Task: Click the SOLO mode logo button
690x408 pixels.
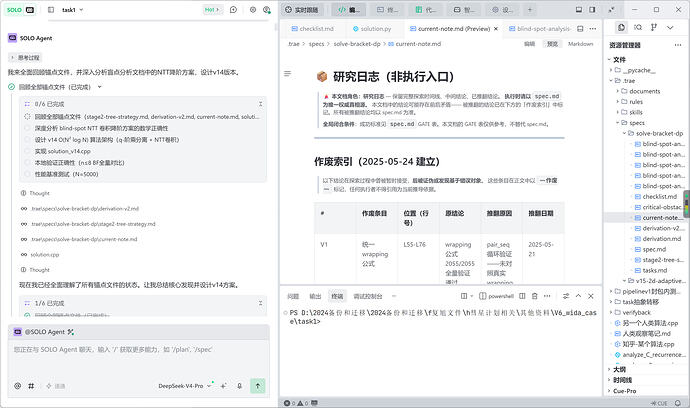Action: point(20,9)
